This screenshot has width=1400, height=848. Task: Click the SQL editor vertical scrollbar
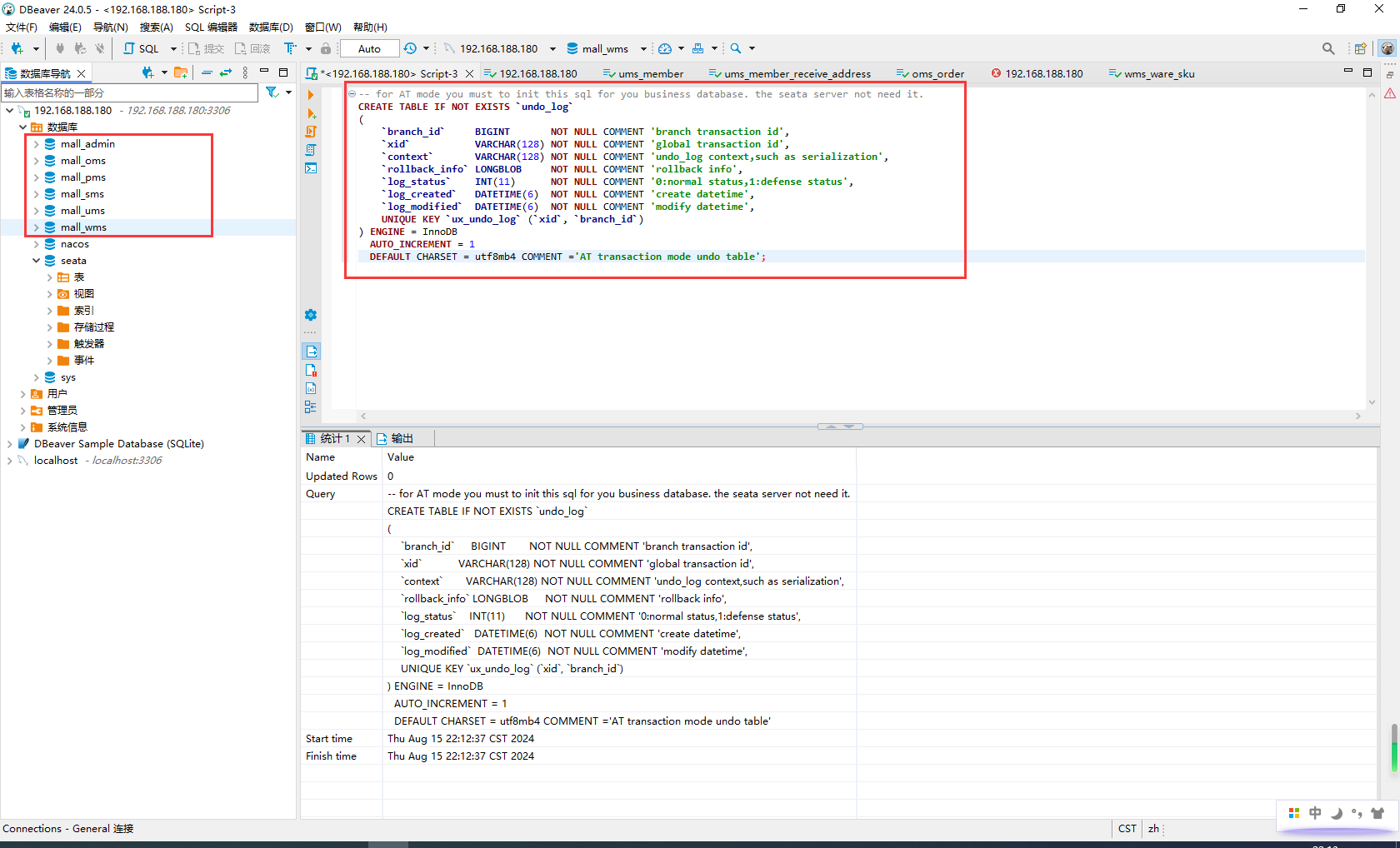[1371, 247]
